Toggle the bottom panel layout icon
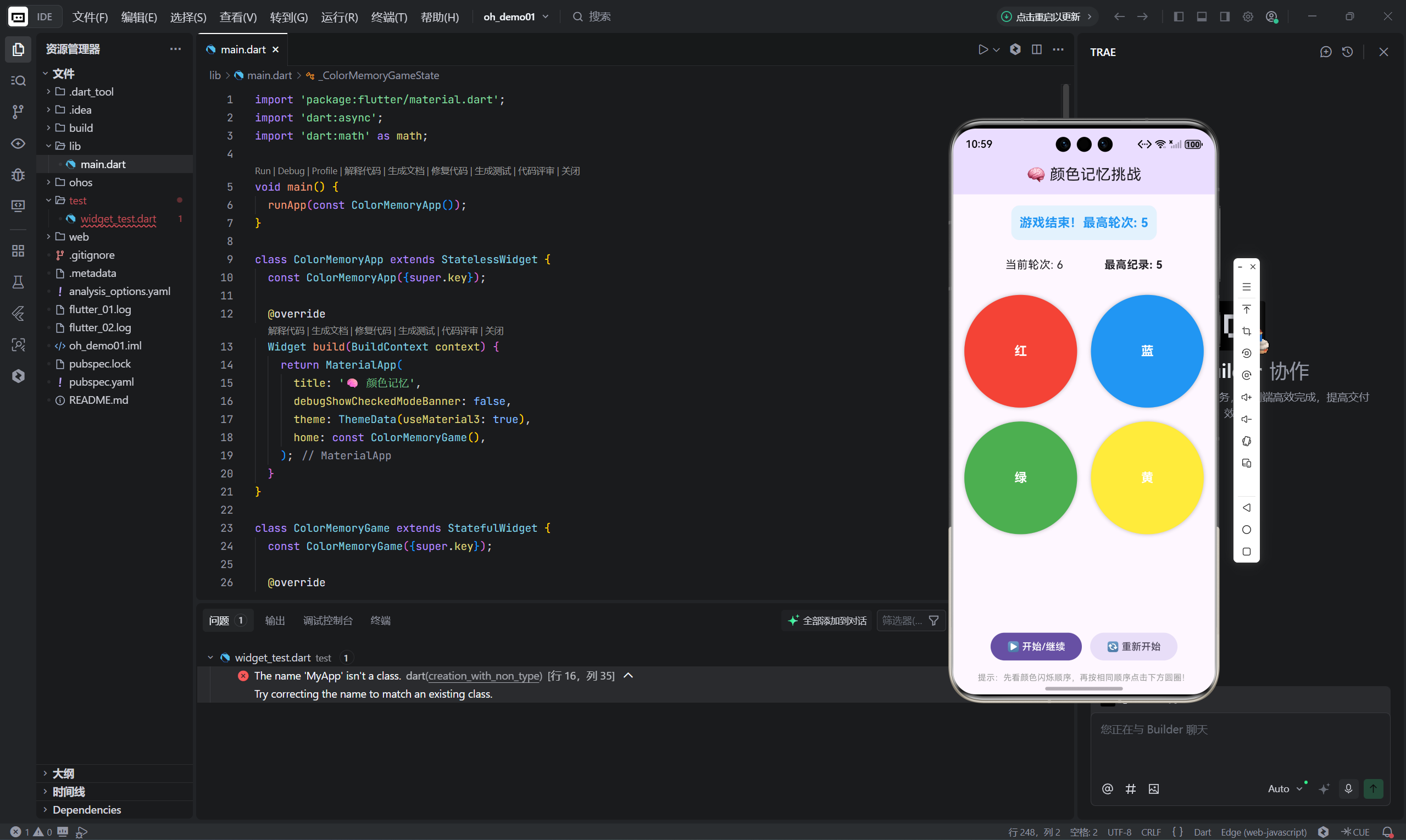 coord(1202,17)
